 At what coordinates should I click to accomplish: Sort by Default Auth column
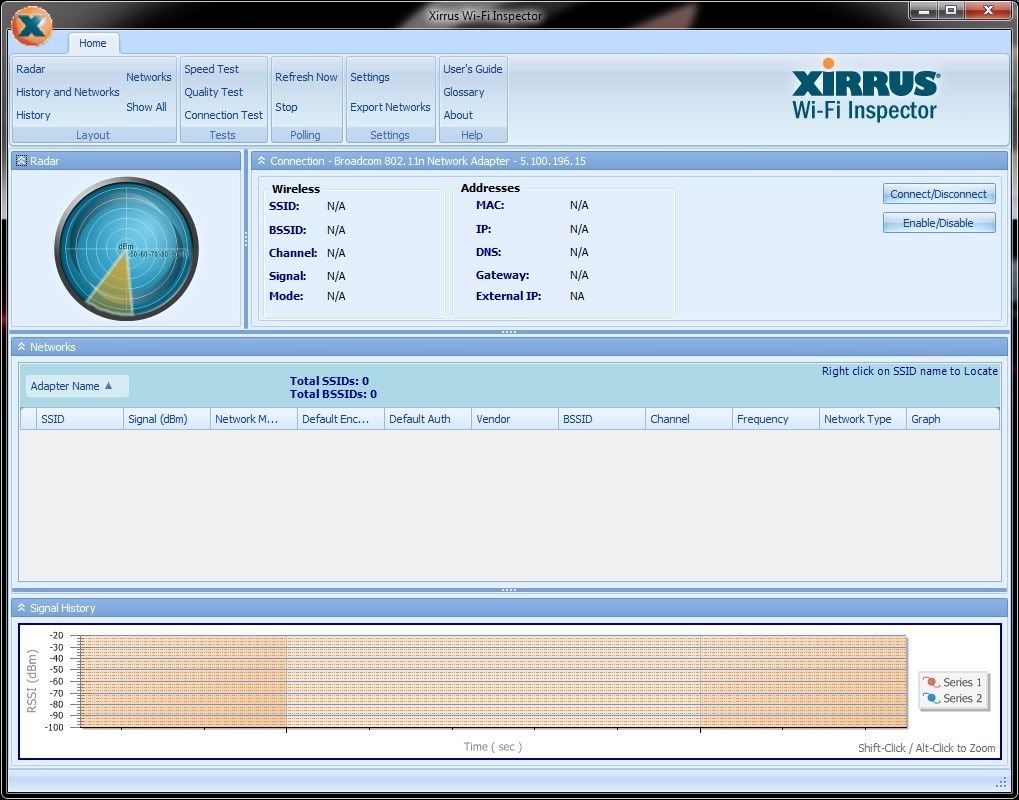click(428, 419)
